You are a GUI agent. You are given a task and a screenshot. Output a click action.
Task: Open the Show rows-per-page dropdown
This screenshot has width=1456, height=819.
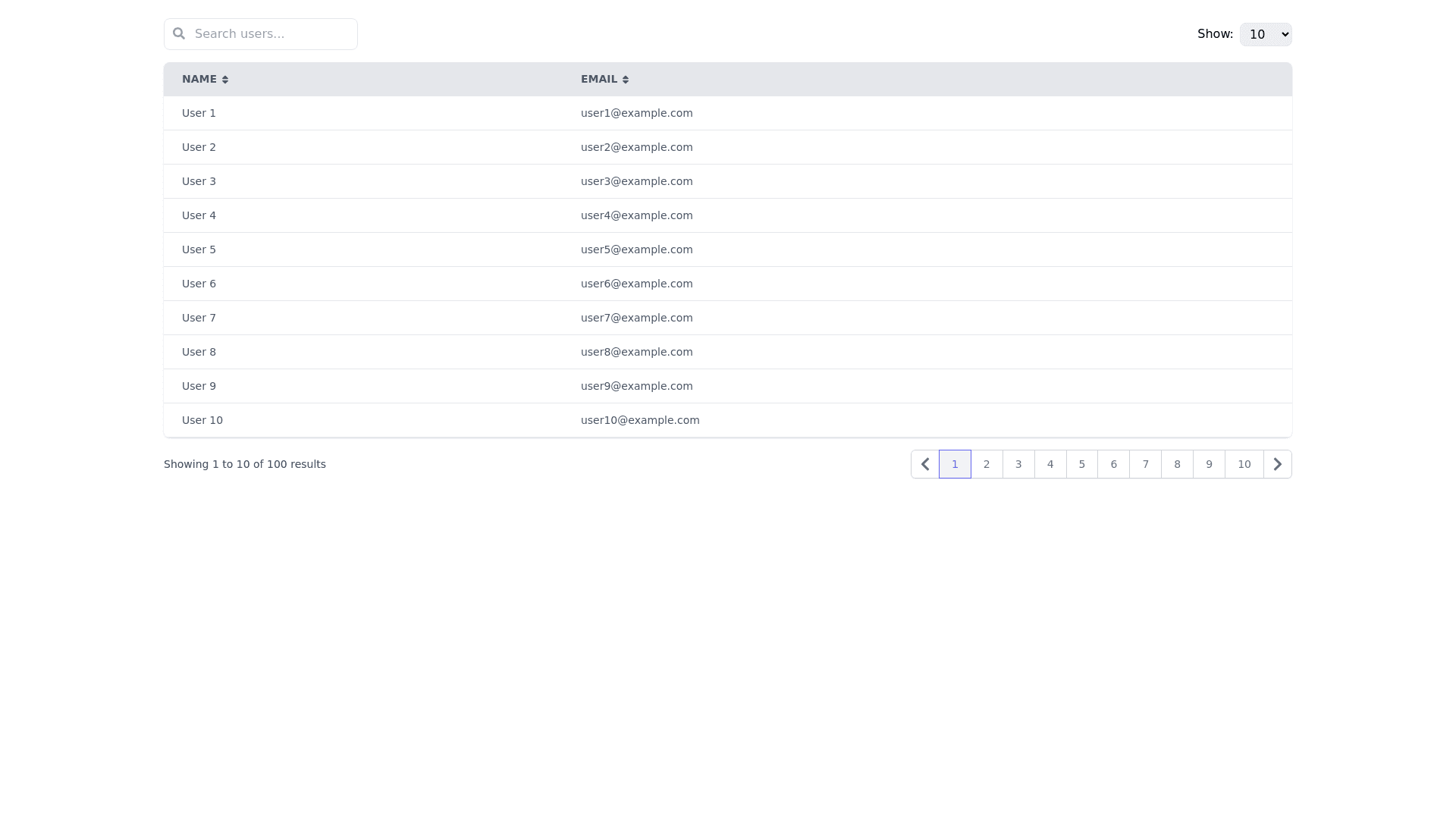coord(1266,34)
